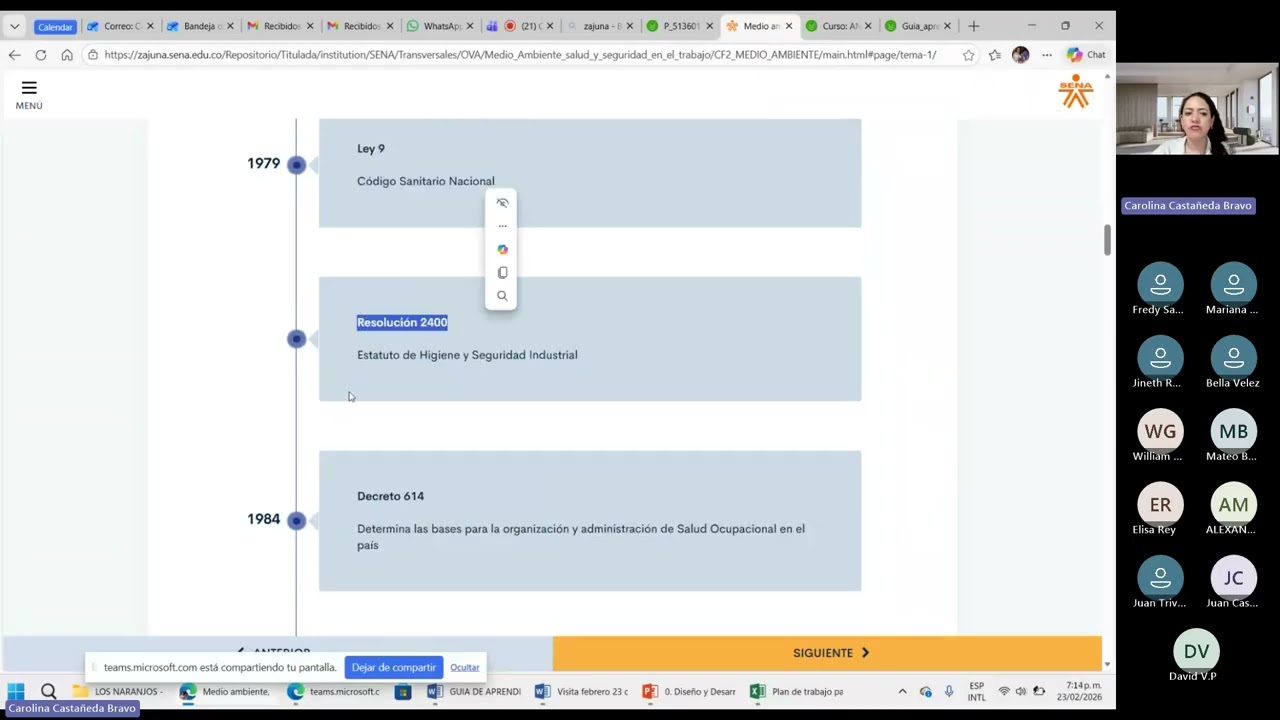The image size is (1280, 720).
Task: Select participant avatar AM ALEXAN
Action: [x=1233, y=504]
